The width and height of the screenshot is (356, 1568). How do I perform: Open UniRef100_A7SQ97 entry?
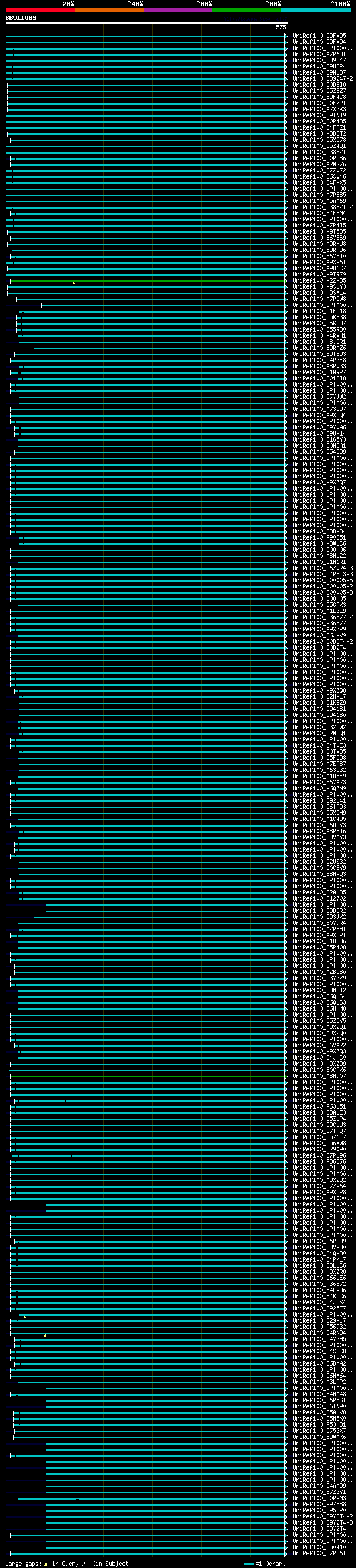click(319, 409)
